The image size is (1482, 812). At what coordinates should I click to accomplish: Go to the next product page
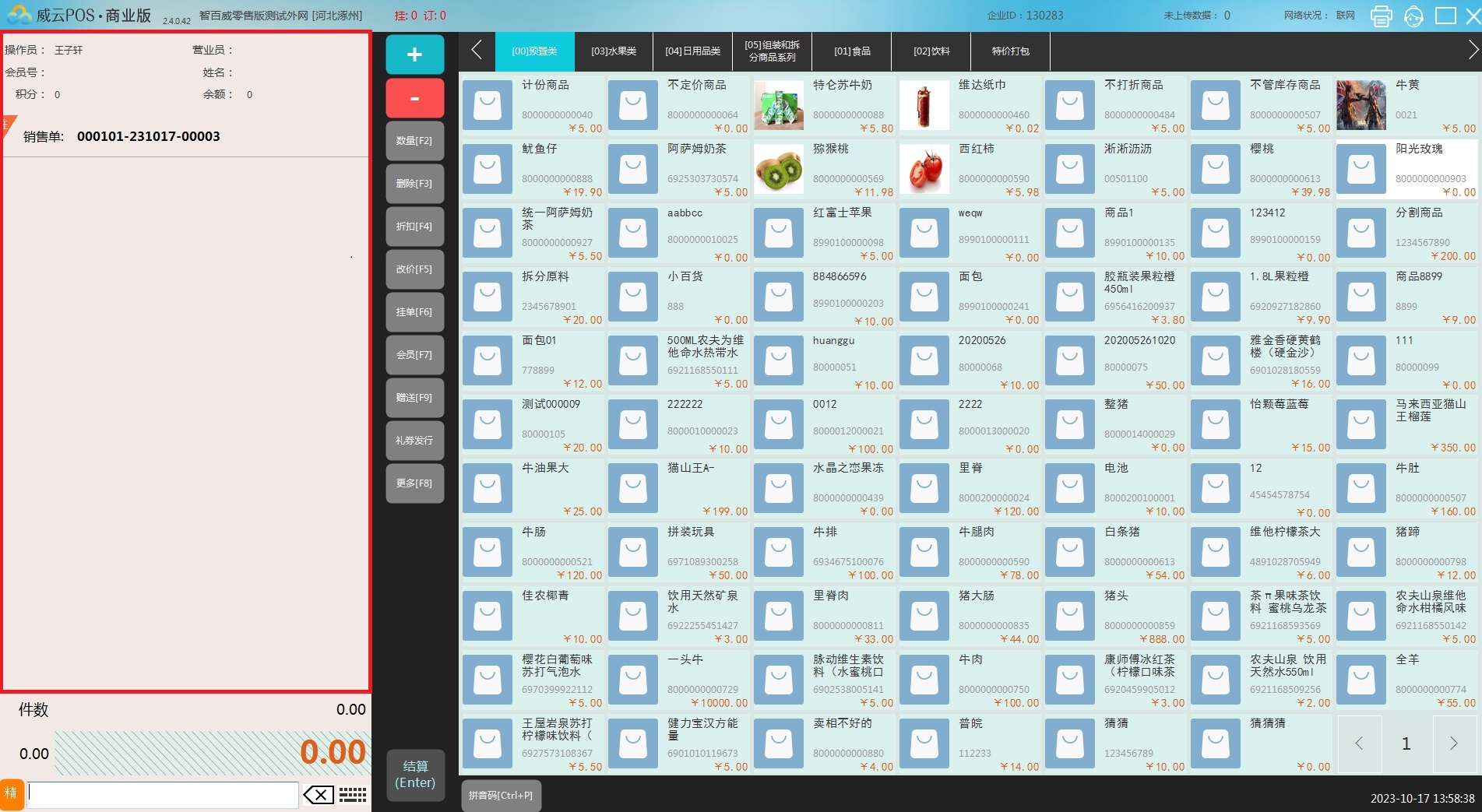pyautogui.click(x=1453, y=743)
